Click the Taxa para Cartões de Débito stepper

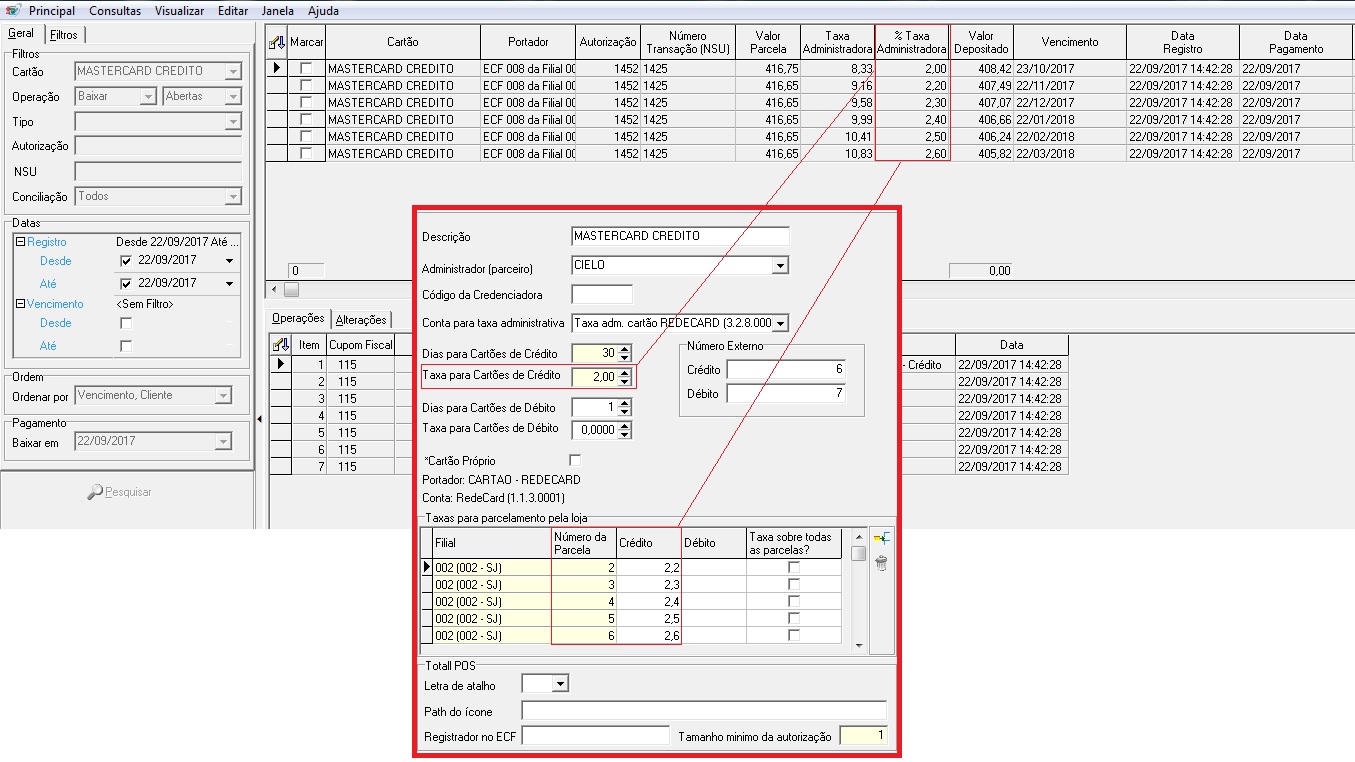coord(625,430)
